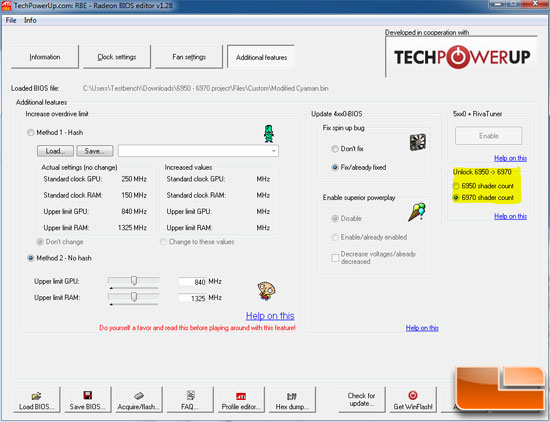
Task: Click the TechPowerUp logo banner
Action: pyautogui.click(x=461, y=56)
